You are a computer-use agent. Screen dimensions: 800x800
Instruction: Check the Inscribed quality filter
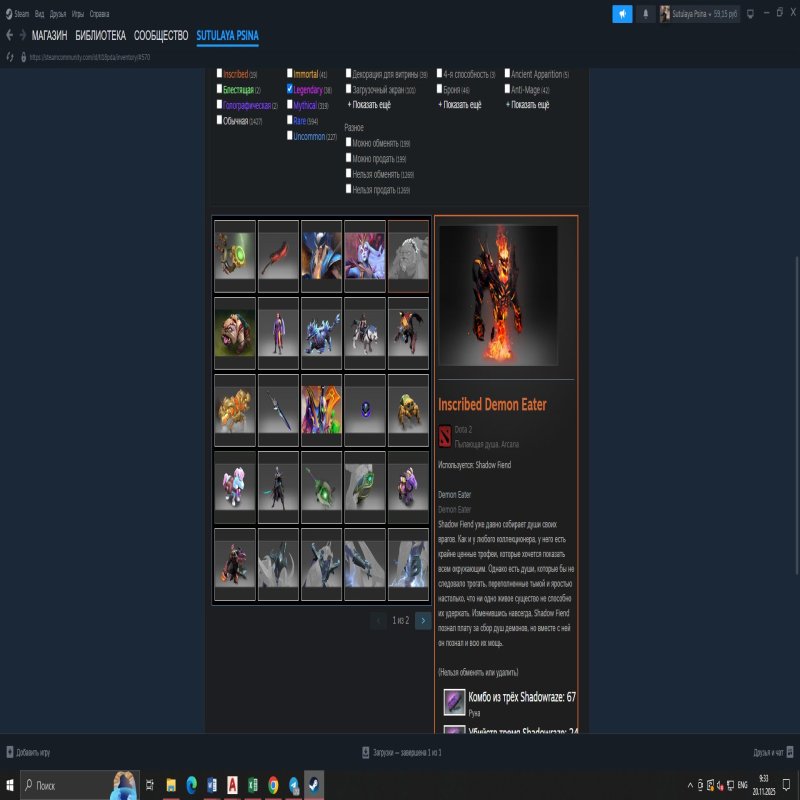pyautogui.click(x=220, y=72)
